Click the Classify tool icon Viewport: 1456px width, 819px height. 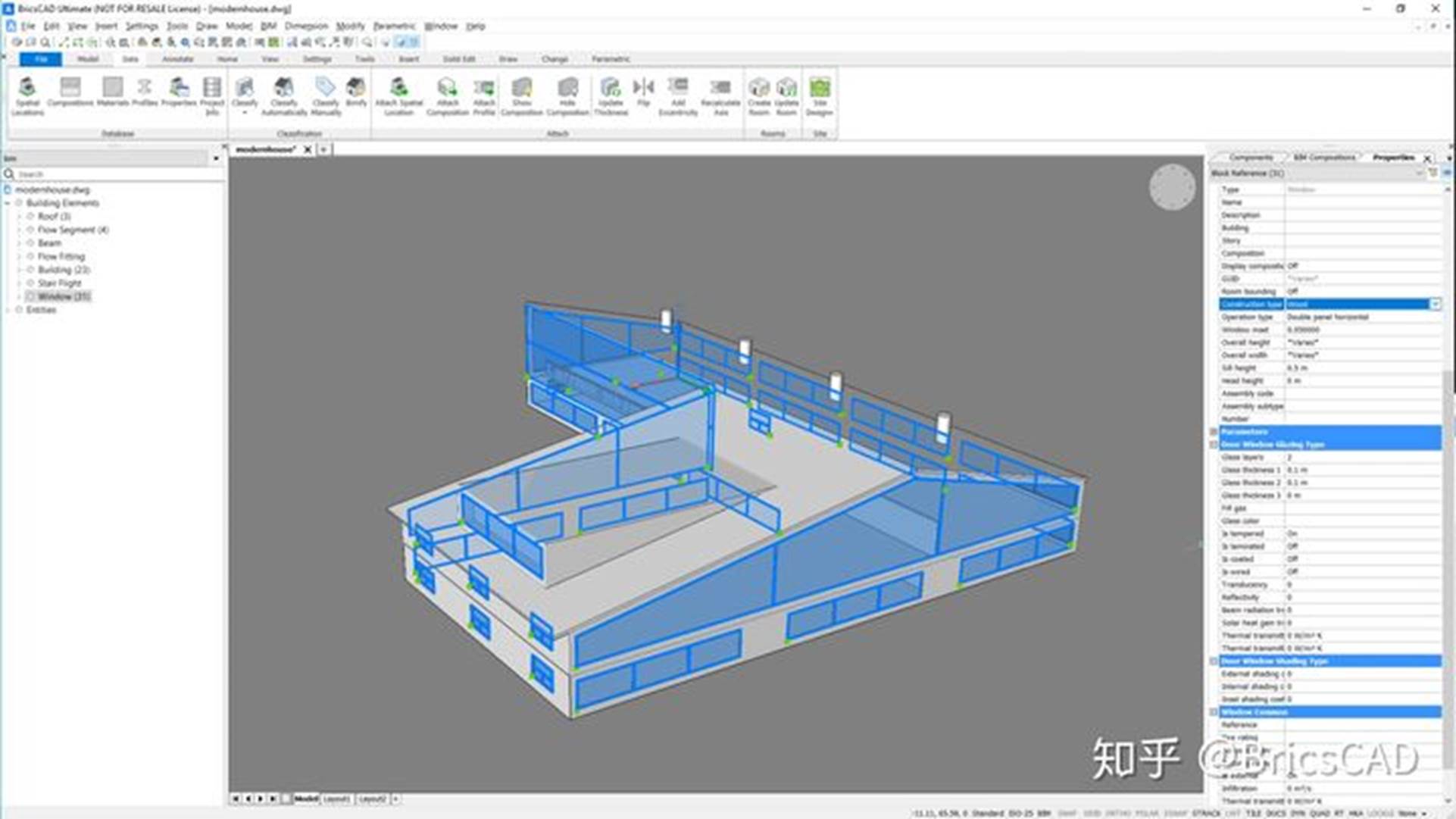245,95
